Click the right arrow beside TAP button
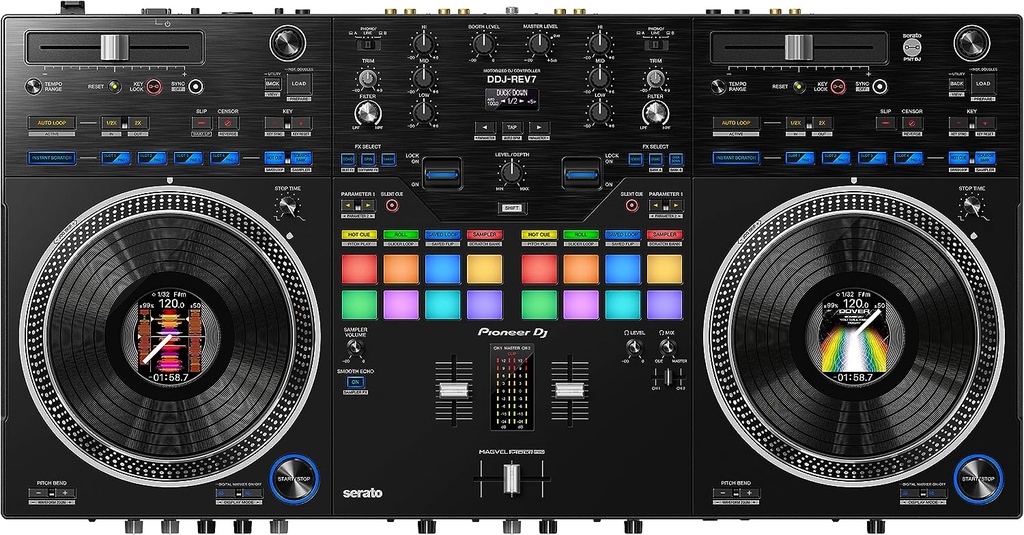Viewport: 1024px width, 535px height. (539, 127)
